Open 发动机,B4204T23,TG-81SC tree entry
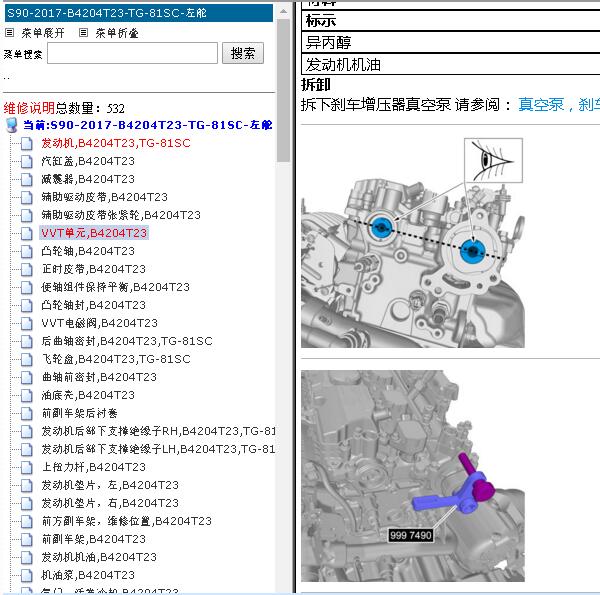This screenshot has width=600, height=595. click(x=116, y=143)
